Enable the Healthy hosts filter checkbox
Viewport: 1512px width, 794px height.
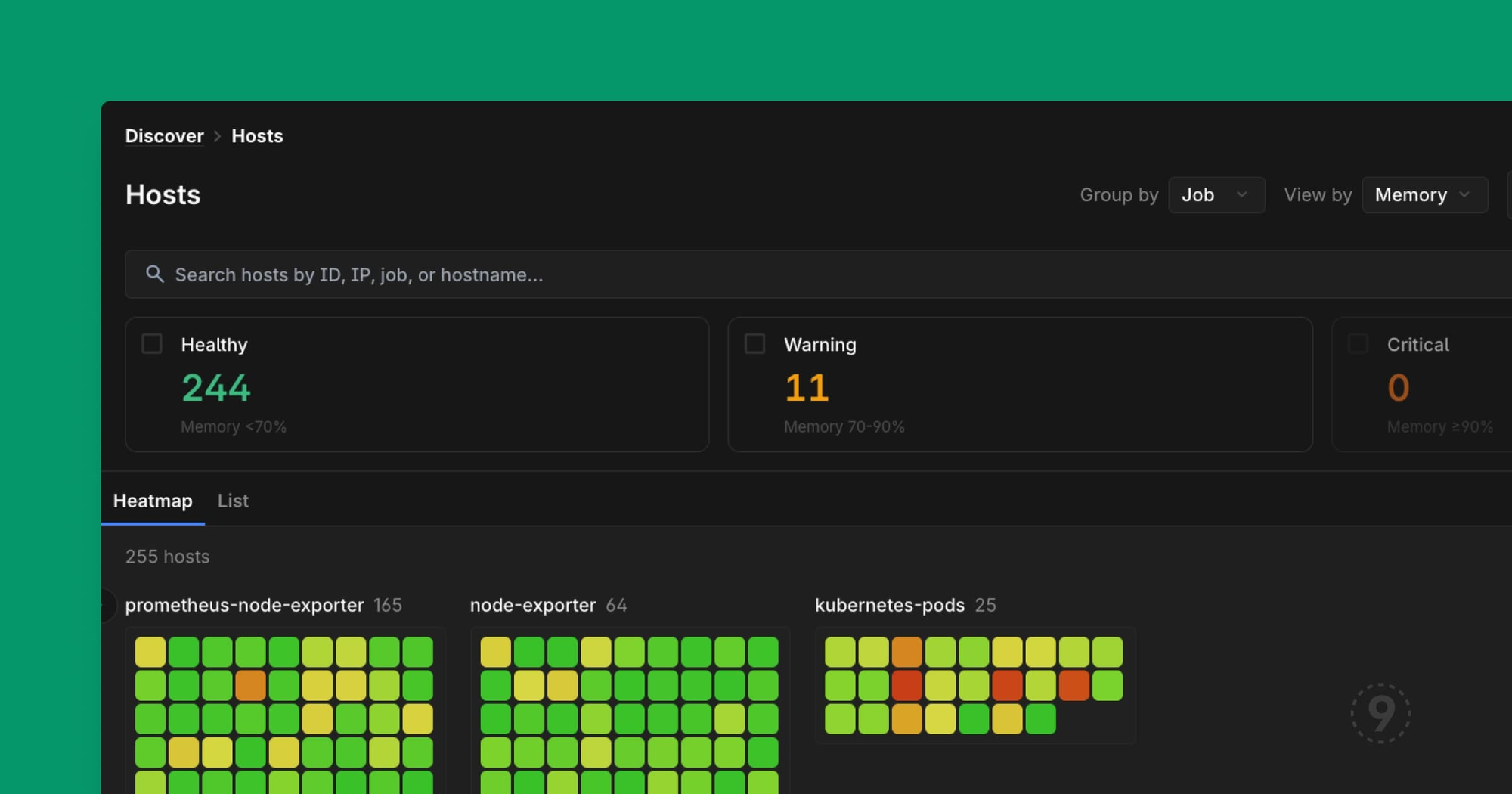tap(151, 343)
